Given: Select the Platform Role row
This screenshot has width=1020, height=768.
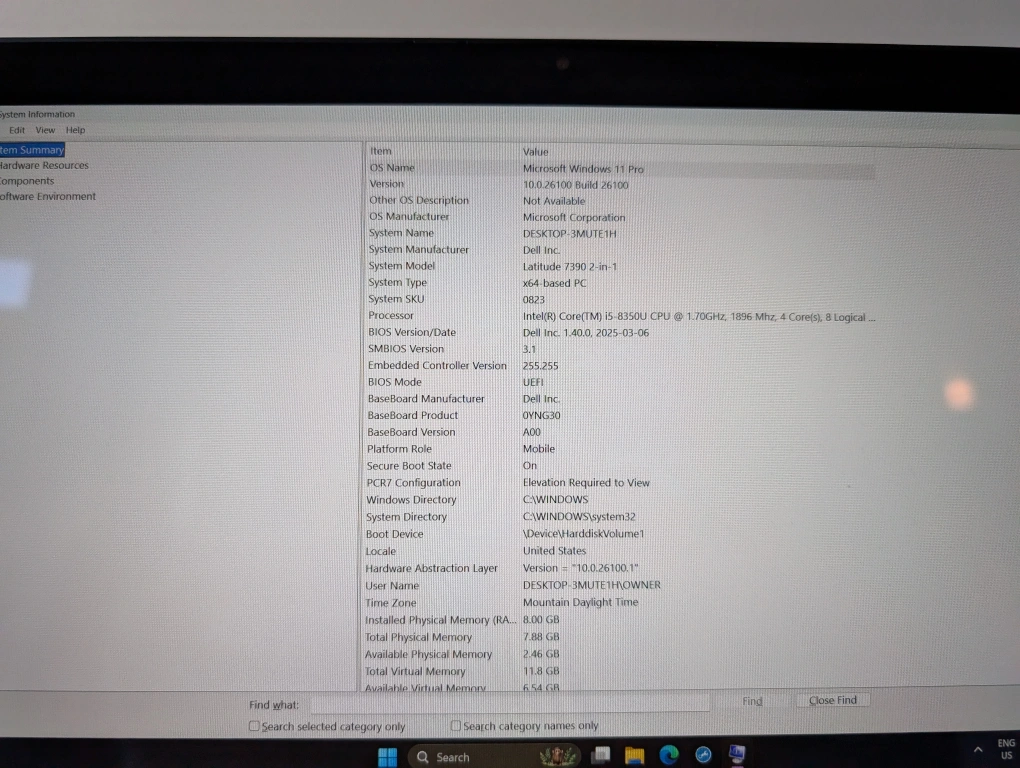Looking at the screenshot, I should click(621, 449).
